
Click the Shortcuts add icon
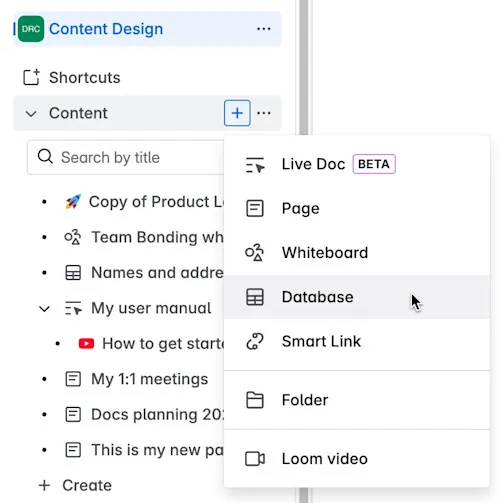[x=31, y=77]
